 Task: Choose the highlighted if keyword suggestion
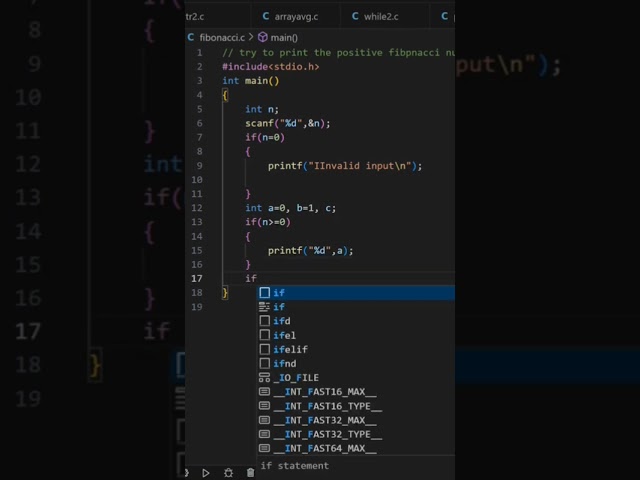pos(356,293)
